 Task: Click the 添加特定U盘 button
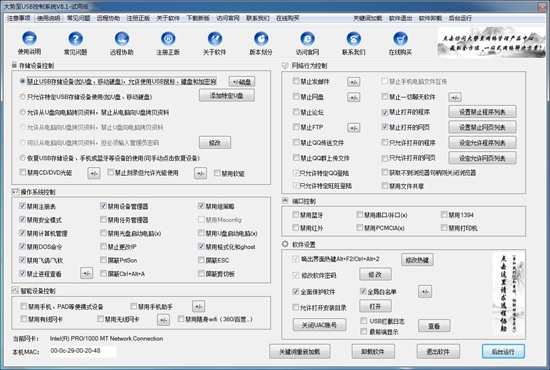(227, 95)
